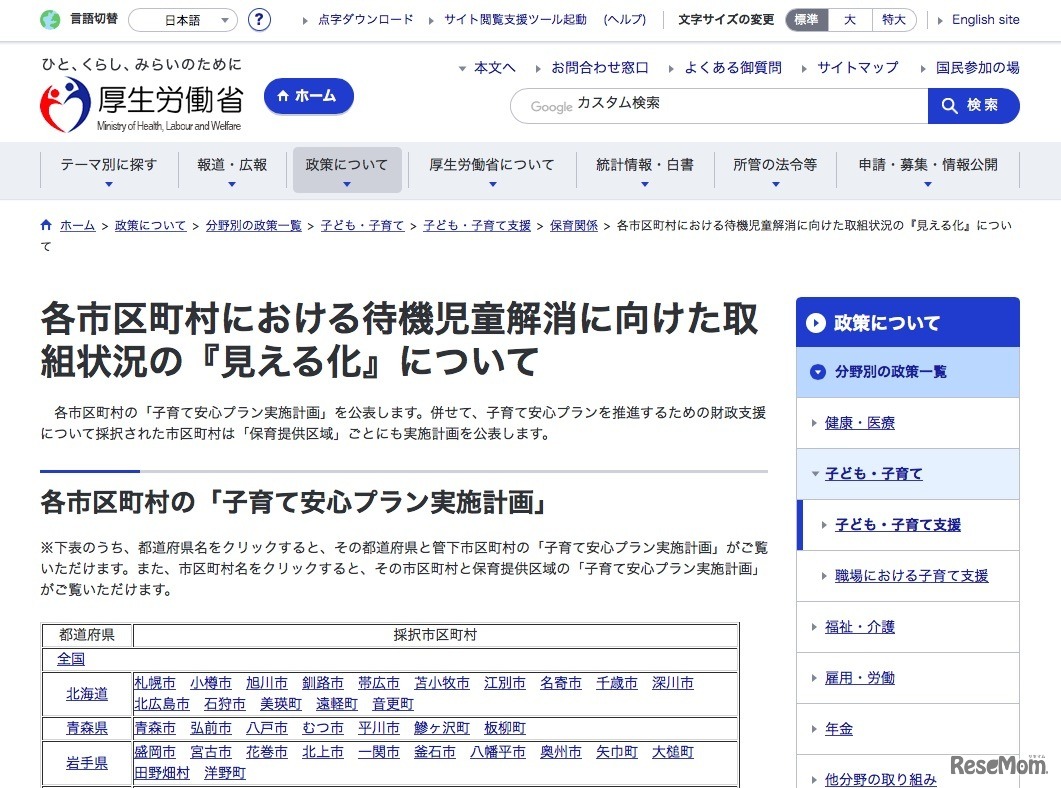The image size is (1061, 788).
Task: Open the 日本語 language dropdown
Action: pos(182,20)
